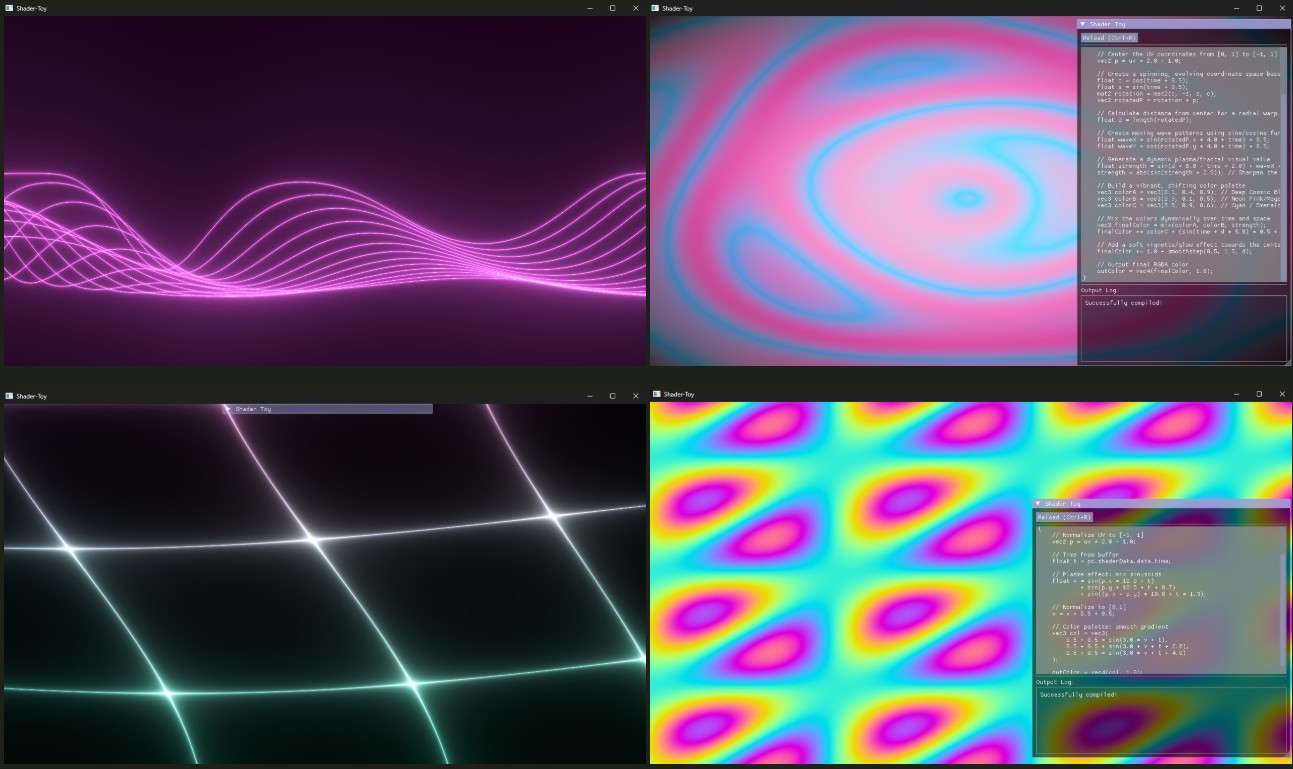Viewport: 1293px width, 769px height.
Task: Maximize the glowing grid Shader-Toy window
Action: 613,396
